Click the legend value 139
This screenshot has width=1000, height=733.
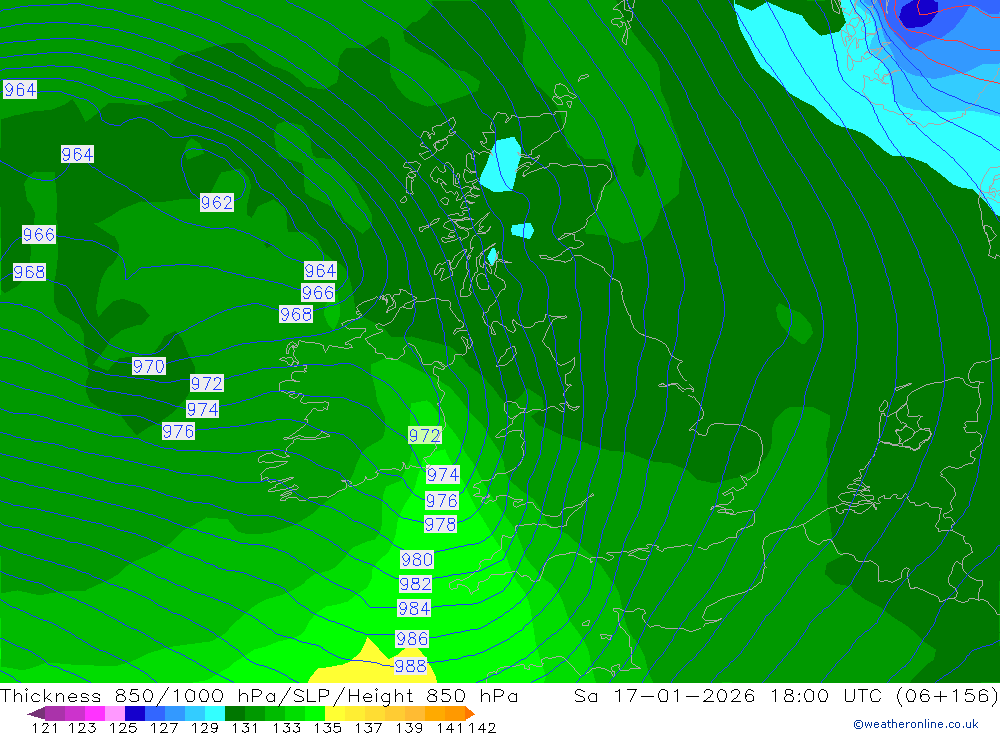(x=409, y=727)
